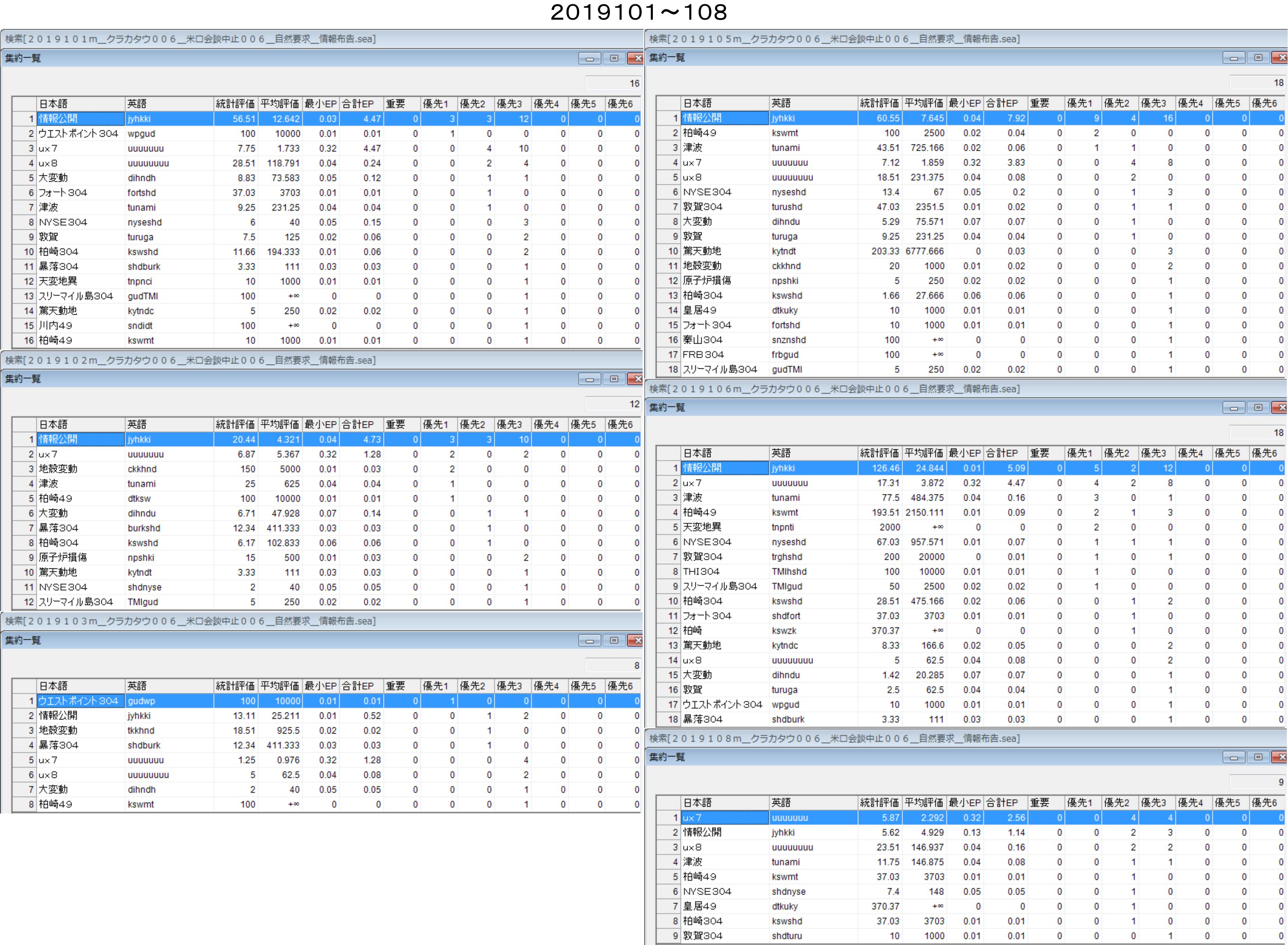This screenshot has height=945, width=1288.
Task: Select the 川内49 row
Action: tap(326, 325)
